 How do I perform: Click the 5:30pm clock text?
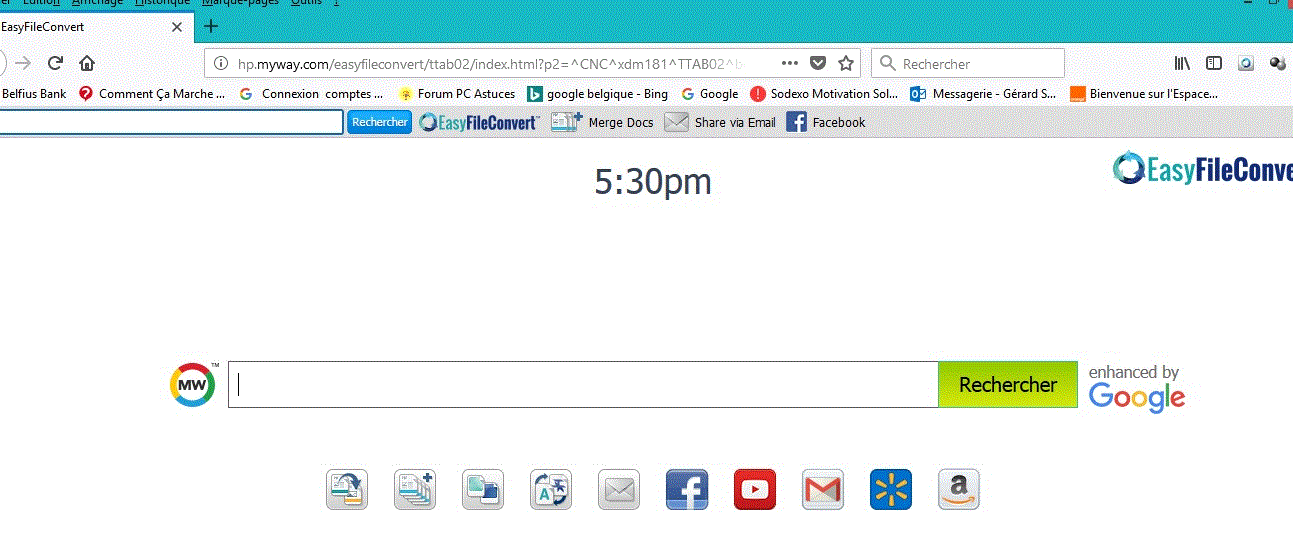pyautogui.click(x=653, y=182)
